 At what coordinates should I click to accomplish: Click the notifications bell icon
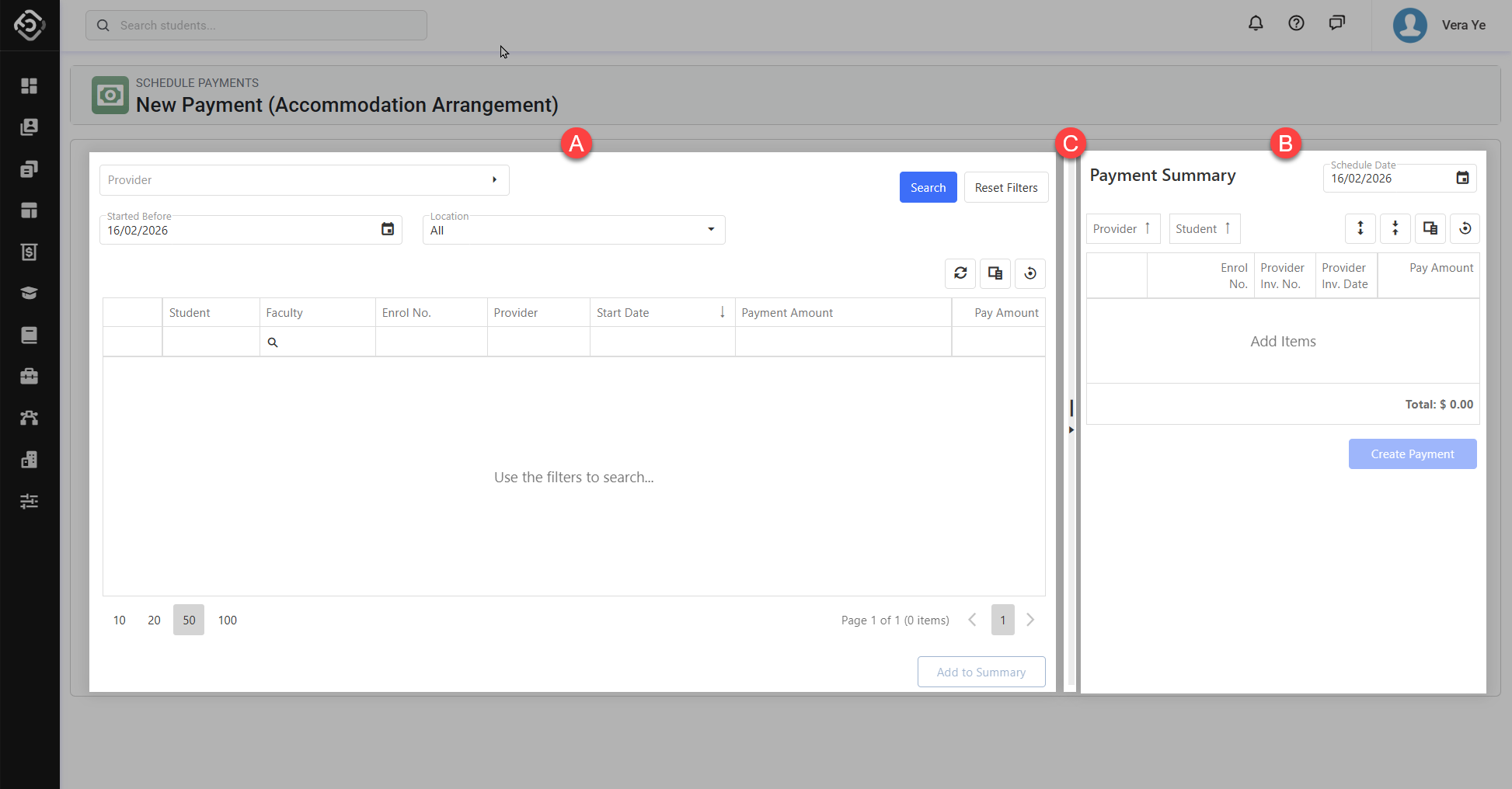click(x=1256, y=23)
